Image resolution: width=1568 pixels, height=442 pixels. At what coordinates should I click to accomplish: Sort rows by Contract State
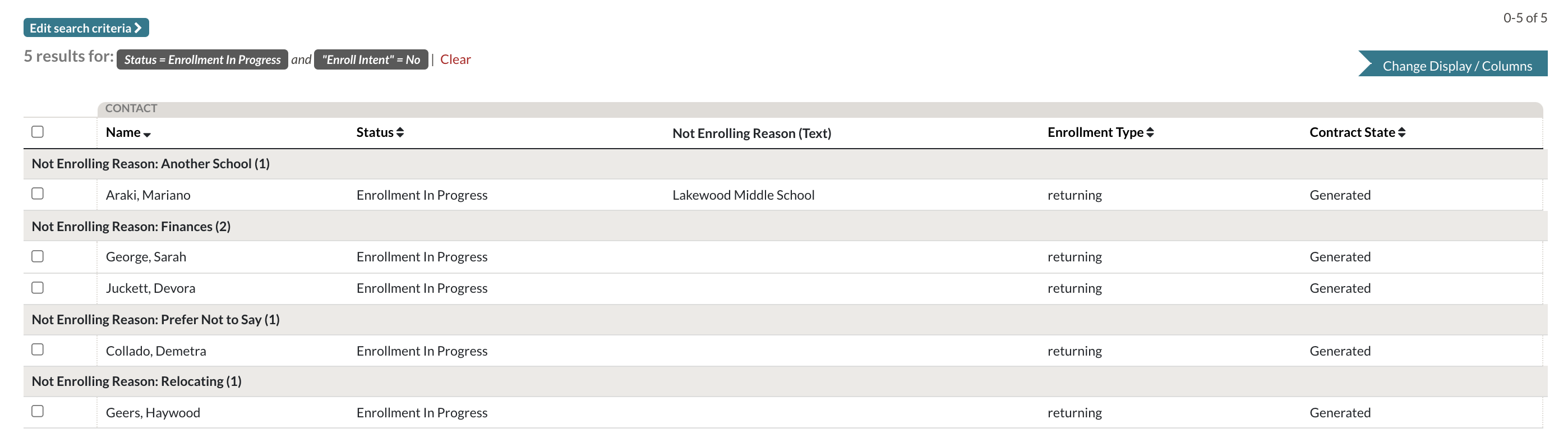[x=1357, y=132]
